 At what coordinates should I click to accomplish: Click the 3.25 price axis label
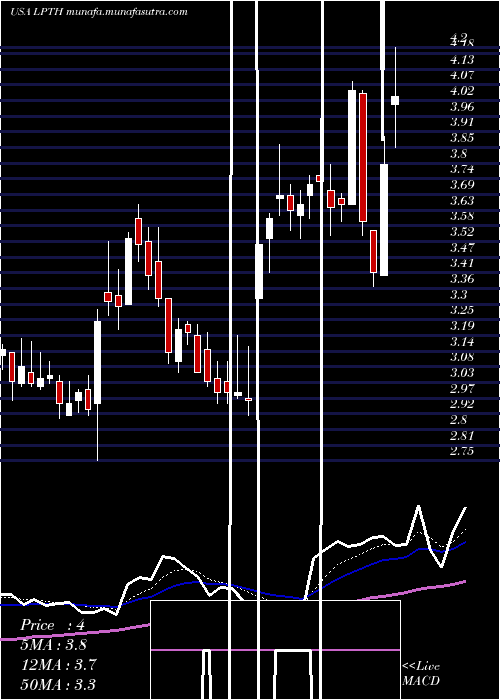coord(462,310)
